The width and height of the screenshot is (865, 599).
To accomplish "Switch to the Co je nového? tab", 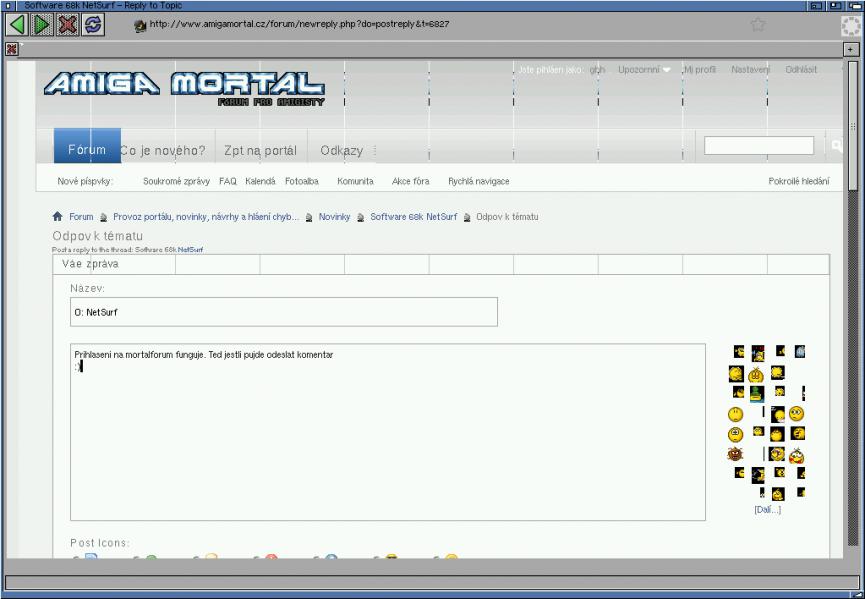I will [163, 151].
